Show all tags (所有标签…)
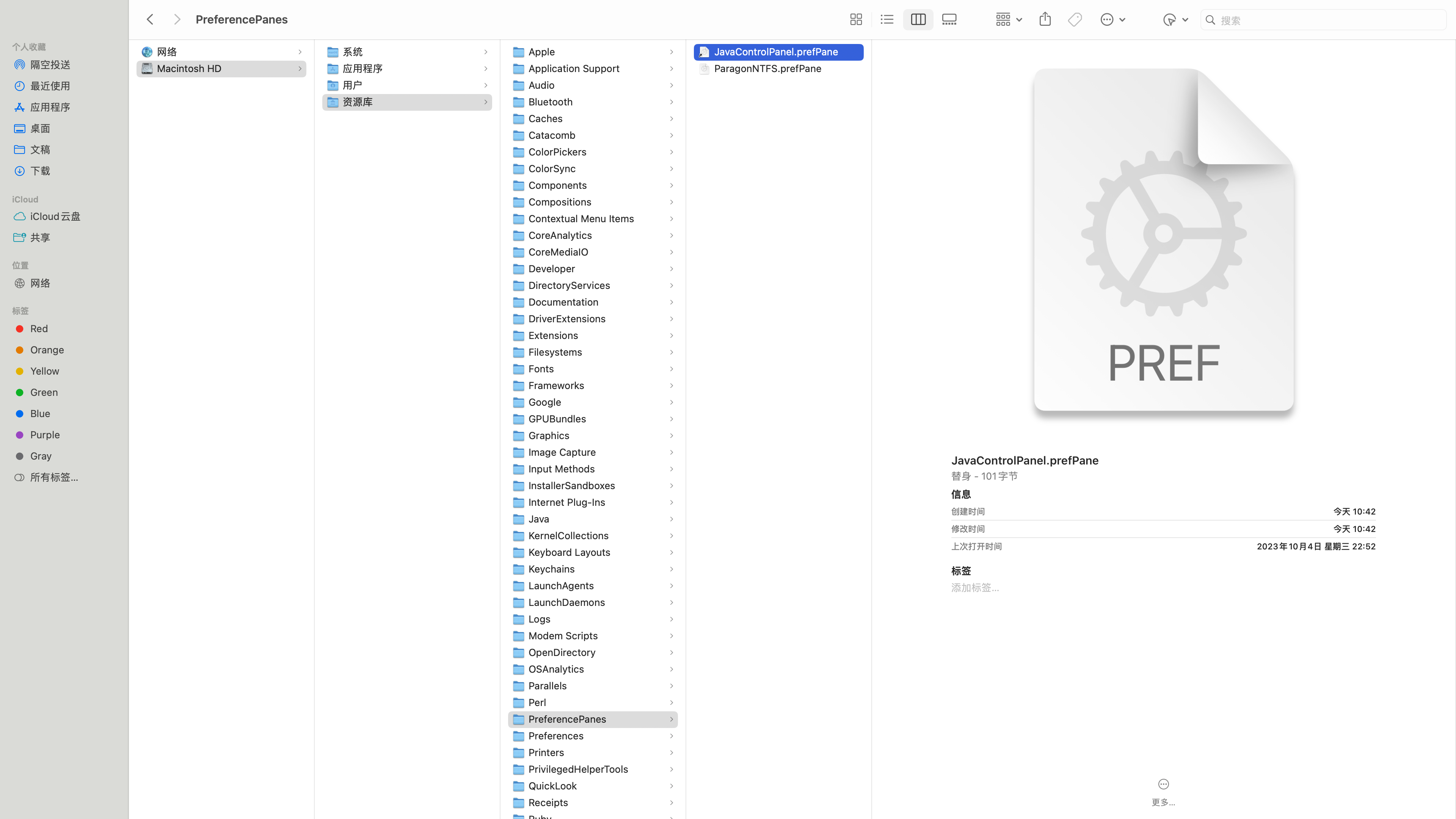Screen dimensions: 1456x819 [54, 478]
